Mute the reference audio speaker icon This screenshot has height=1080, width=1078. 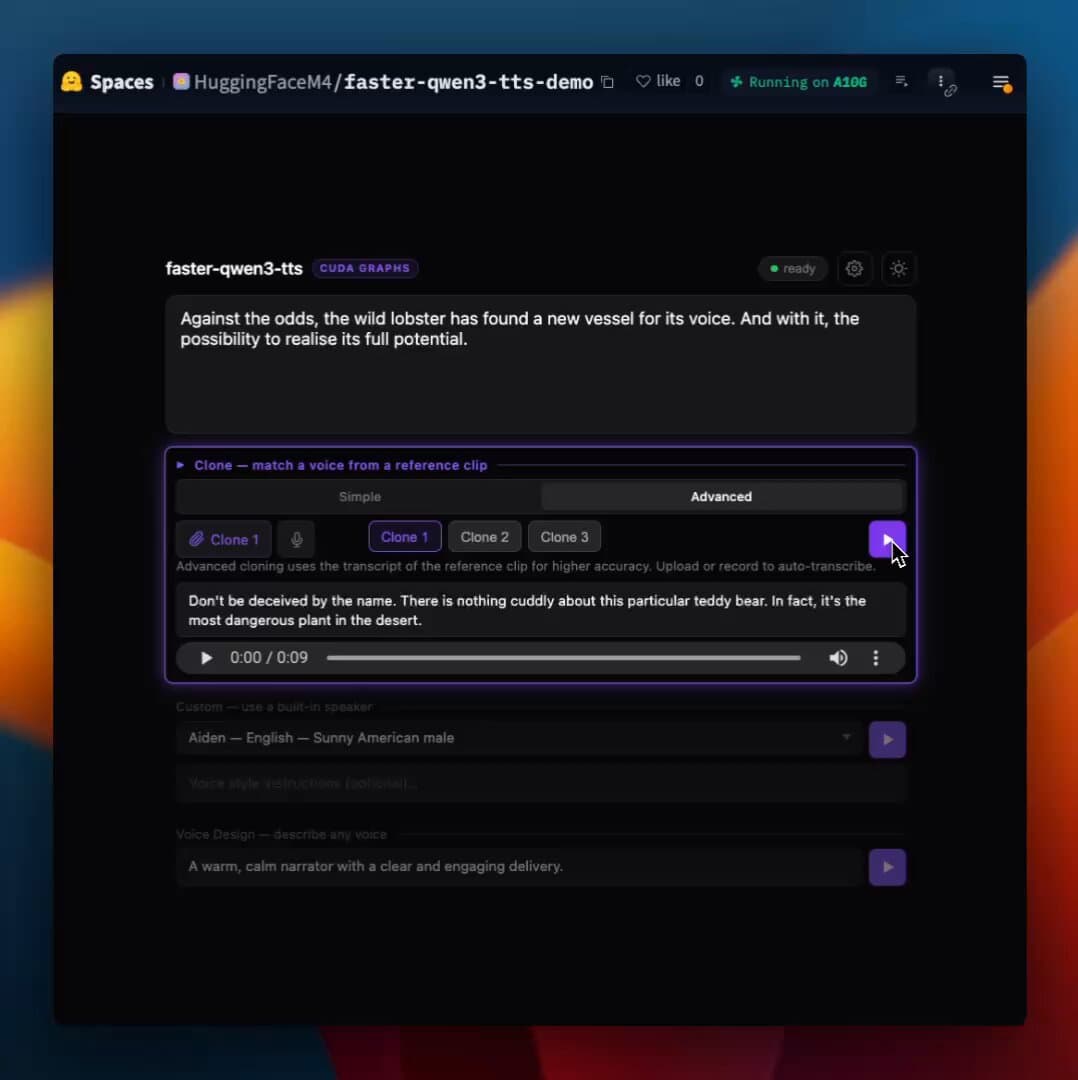coord(838,658)
